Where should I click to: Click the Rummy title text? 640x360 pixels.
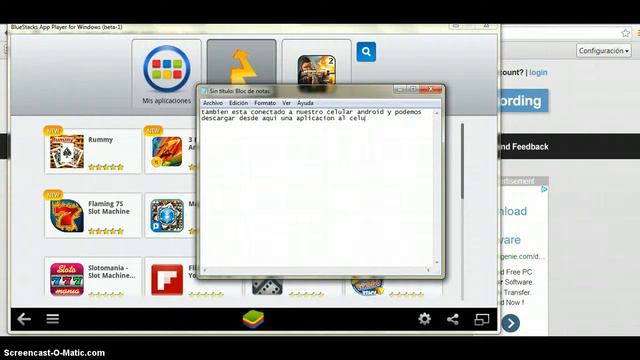pos(100,140)
